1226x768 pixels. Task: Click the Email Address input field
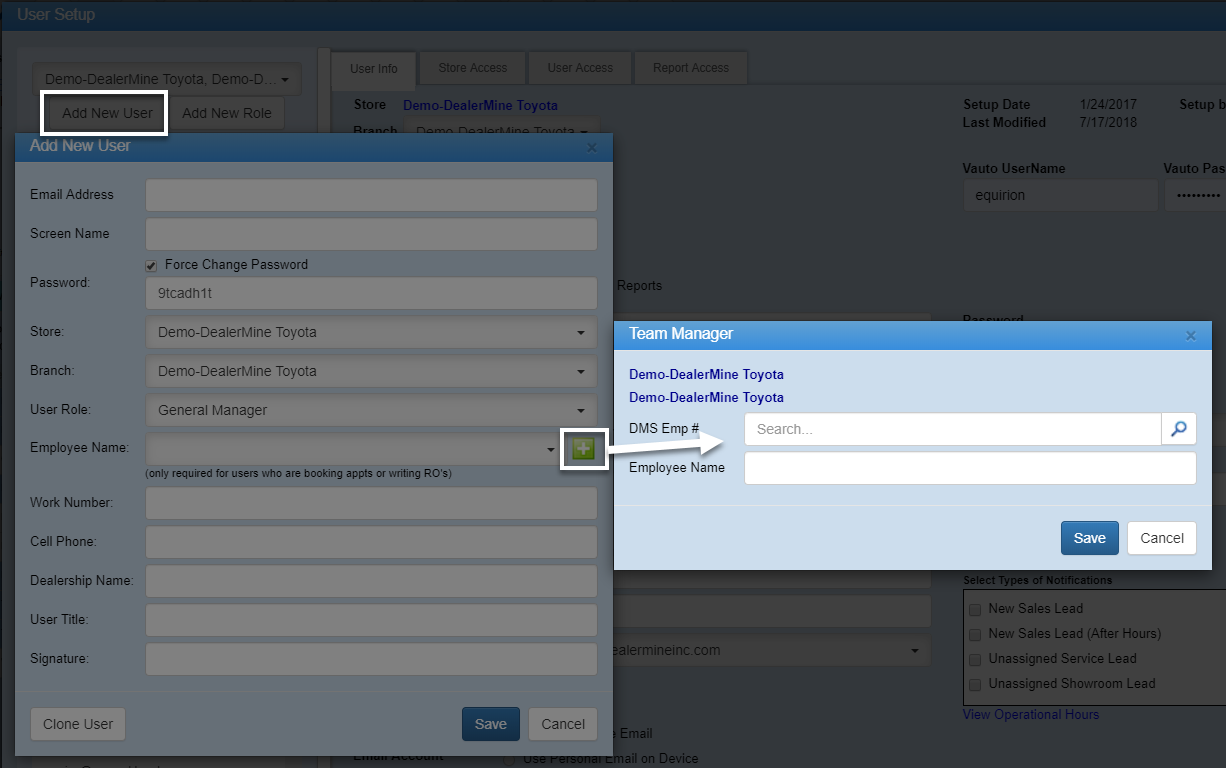371,195
